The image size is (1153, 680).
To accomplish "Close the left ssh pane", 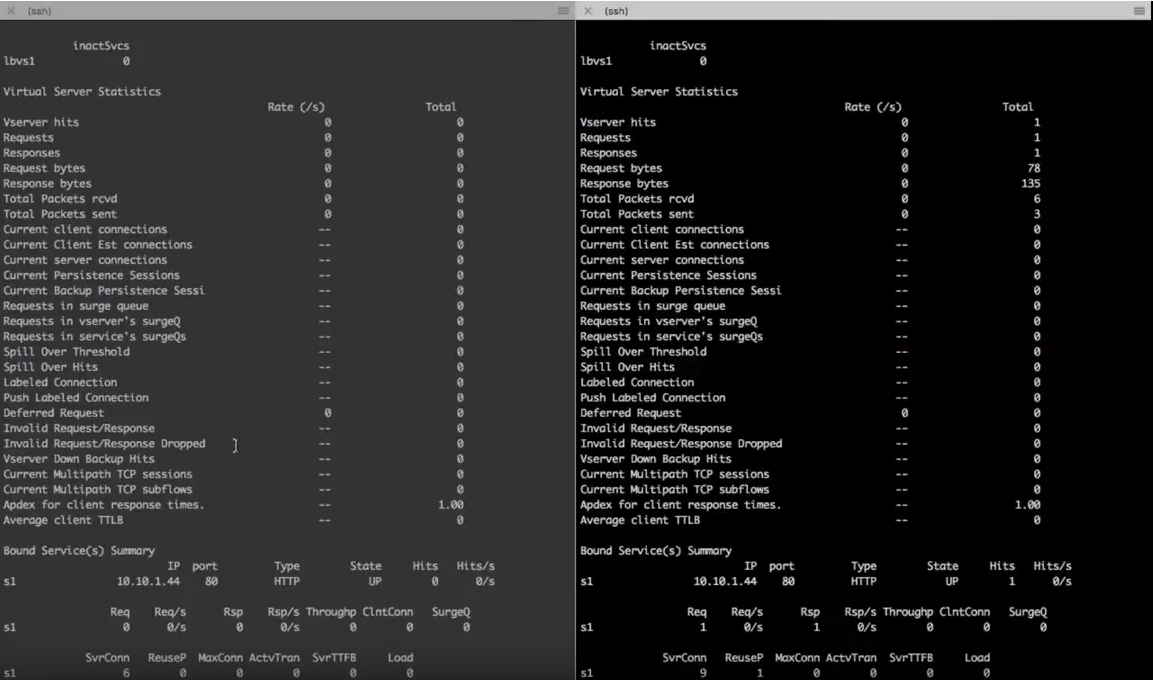I will click(x=11, y=10).
